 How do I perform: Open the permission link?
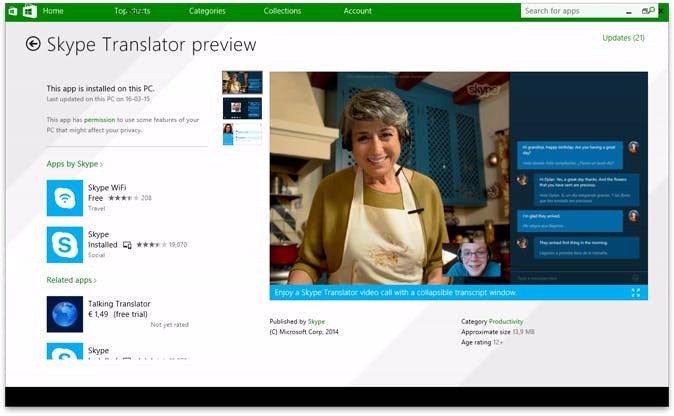pos(99,120)
